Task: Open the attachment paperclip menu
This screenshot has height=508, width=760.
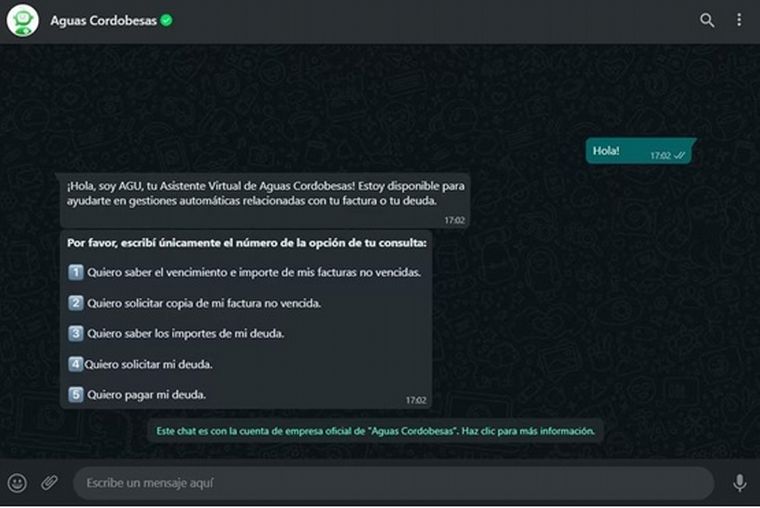Action: [x=49, y=482]
